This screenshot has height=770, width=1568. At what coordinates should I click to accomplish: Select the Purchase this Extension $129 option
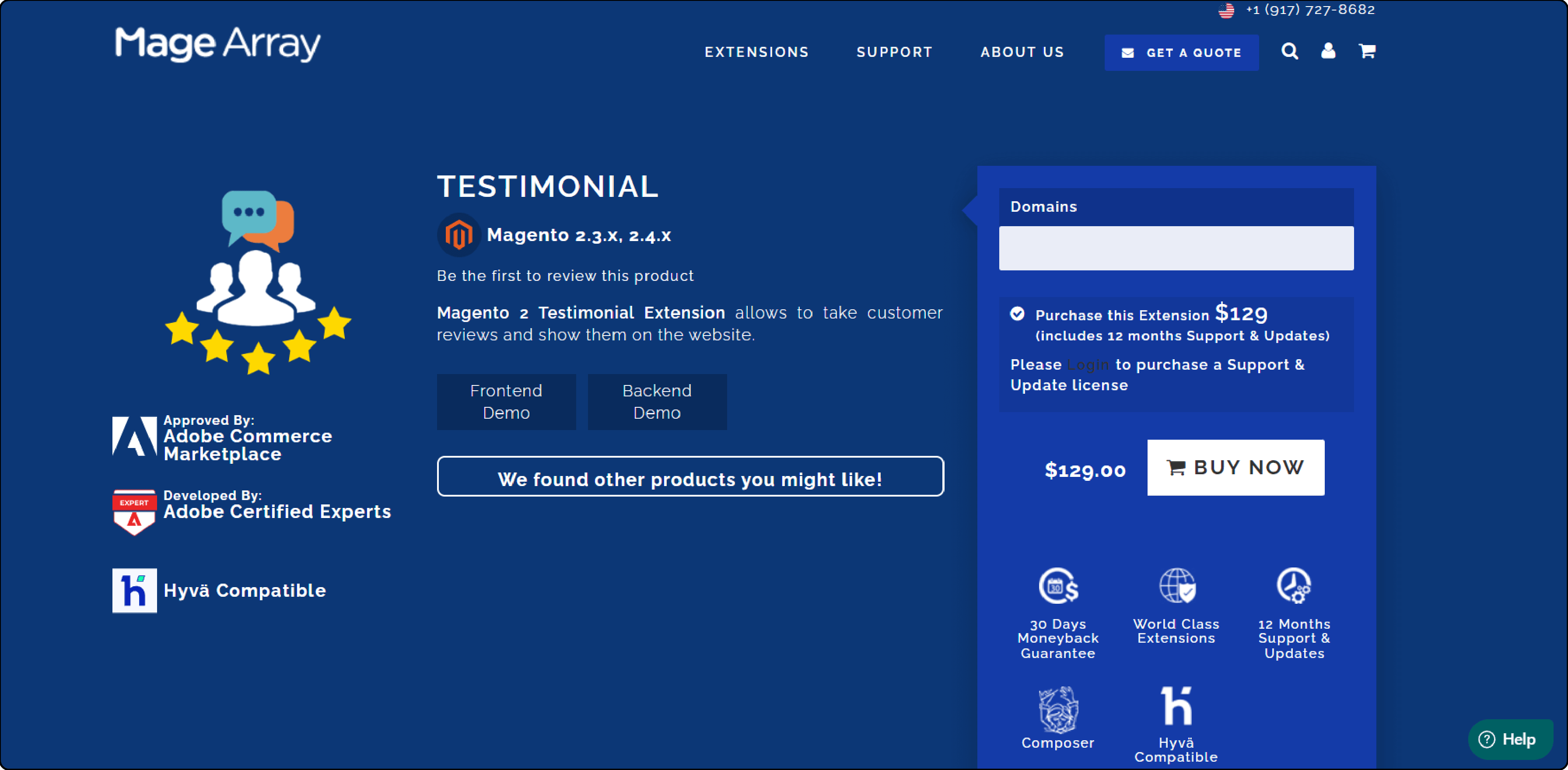[x=1017, y=314]
